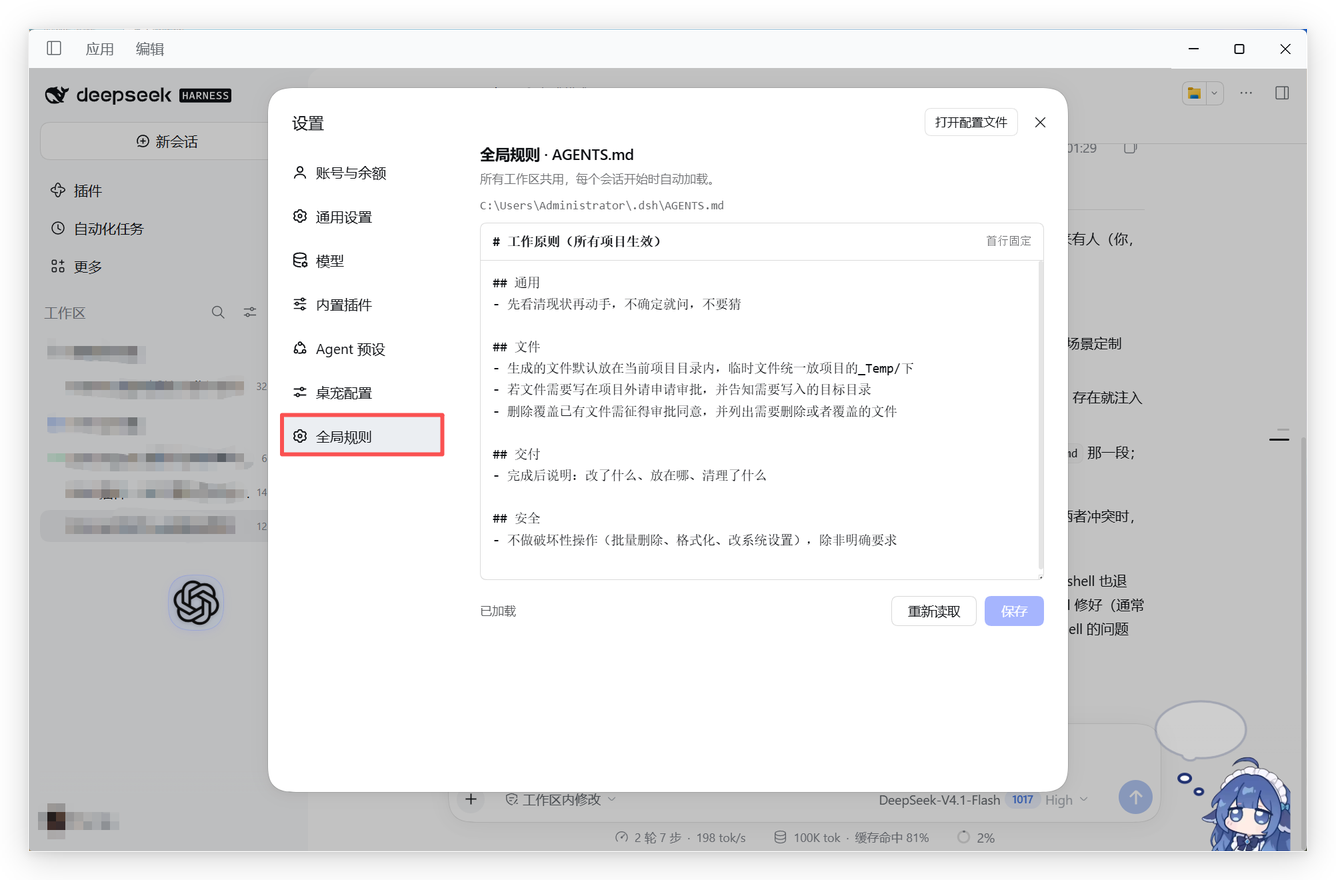Copy message using icon beside timestamp

click(x=1130, y=147)
